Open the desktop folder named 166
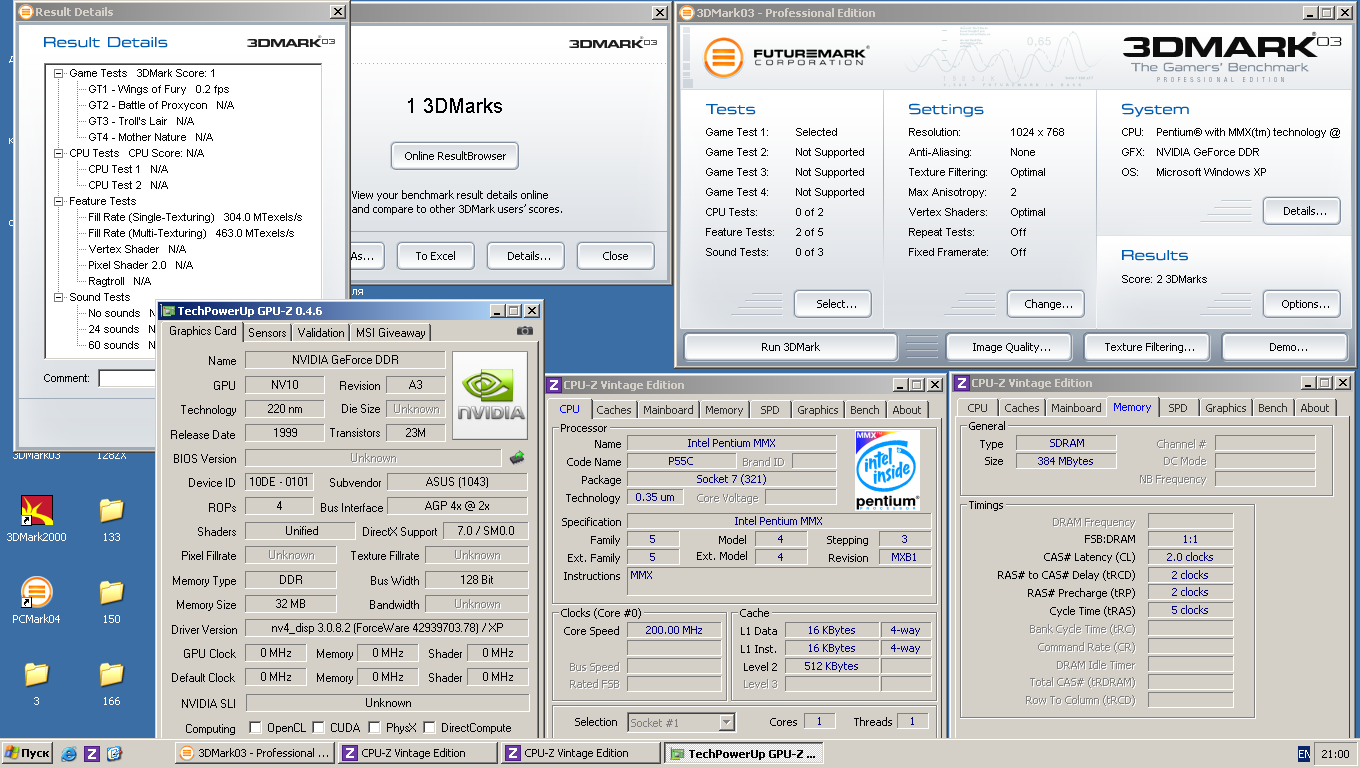1360x768 pixels. (111, 683)
